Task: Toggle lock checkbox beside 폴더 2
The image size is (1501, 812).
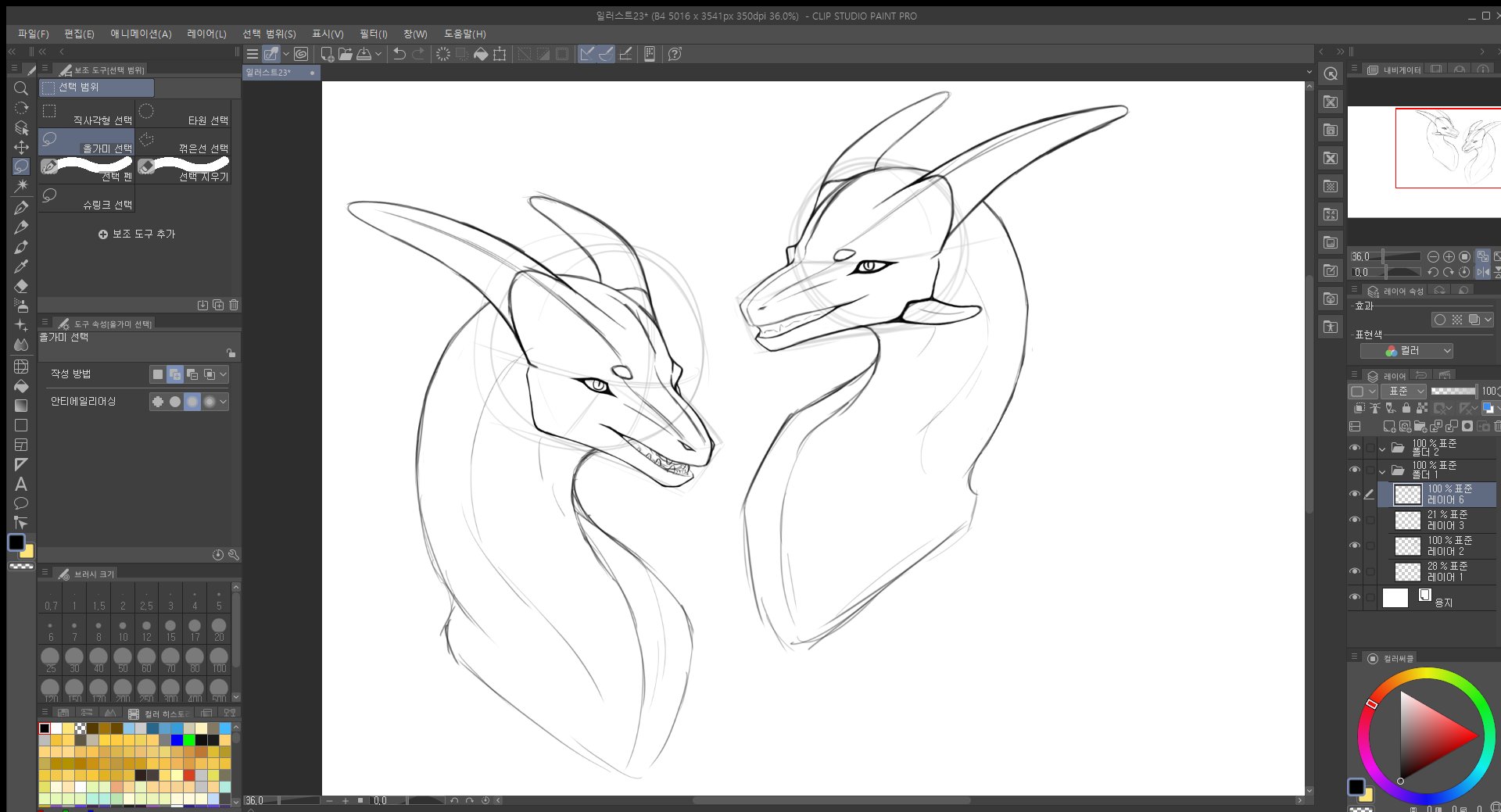Action: [1370, 448]
